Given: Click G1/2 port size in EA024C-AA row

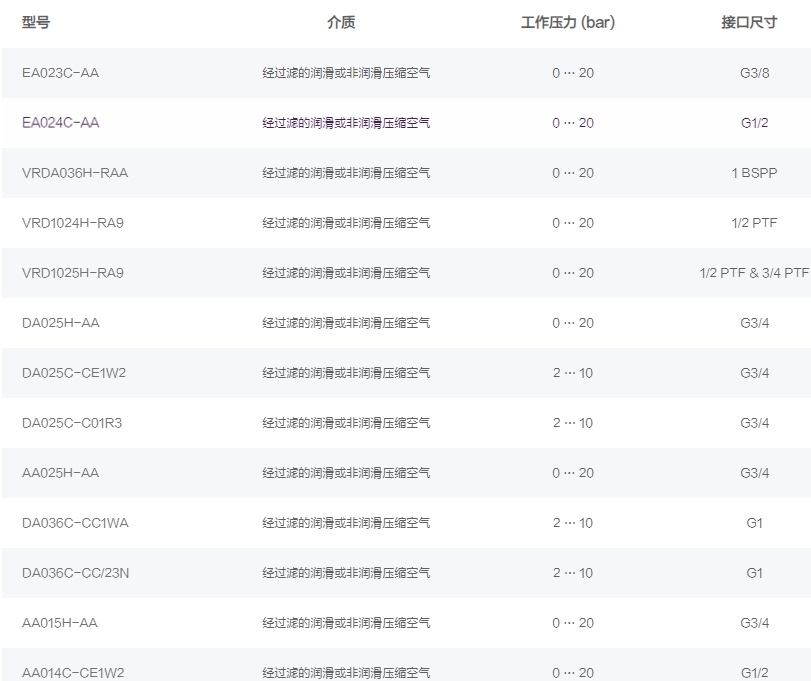Looking at the screenshot, I should click(755, 123).
